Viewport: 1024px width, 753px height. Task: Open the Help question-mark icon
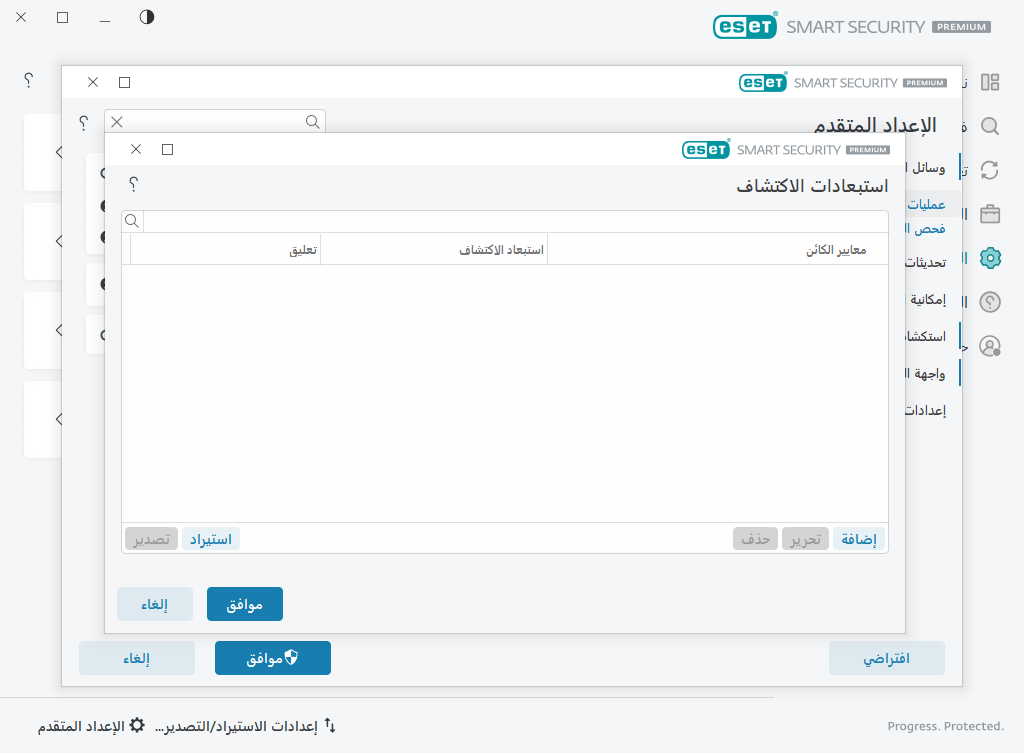(989, 301)
